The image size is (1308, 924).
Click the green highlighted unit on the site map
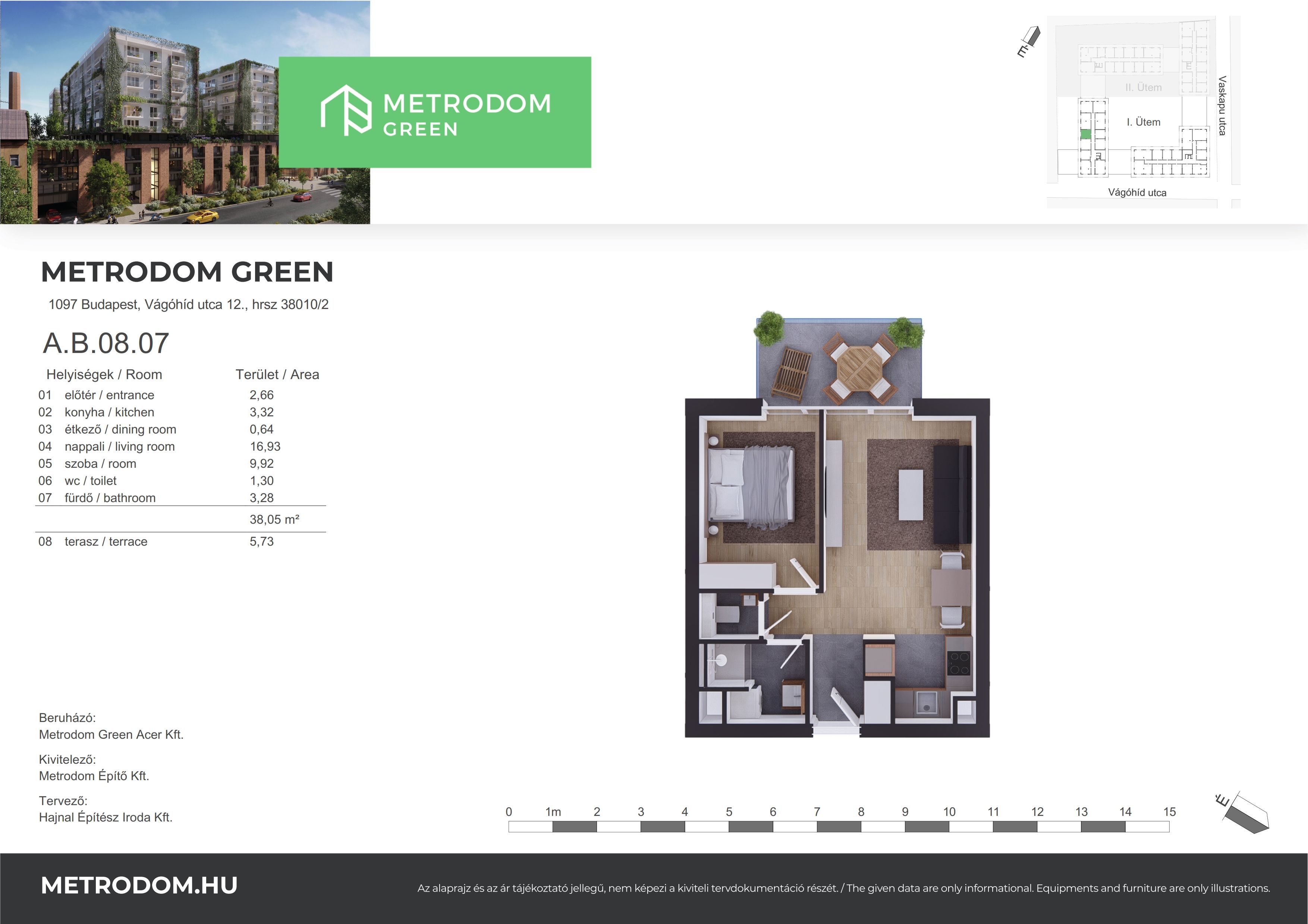[x=1086, y=134]
